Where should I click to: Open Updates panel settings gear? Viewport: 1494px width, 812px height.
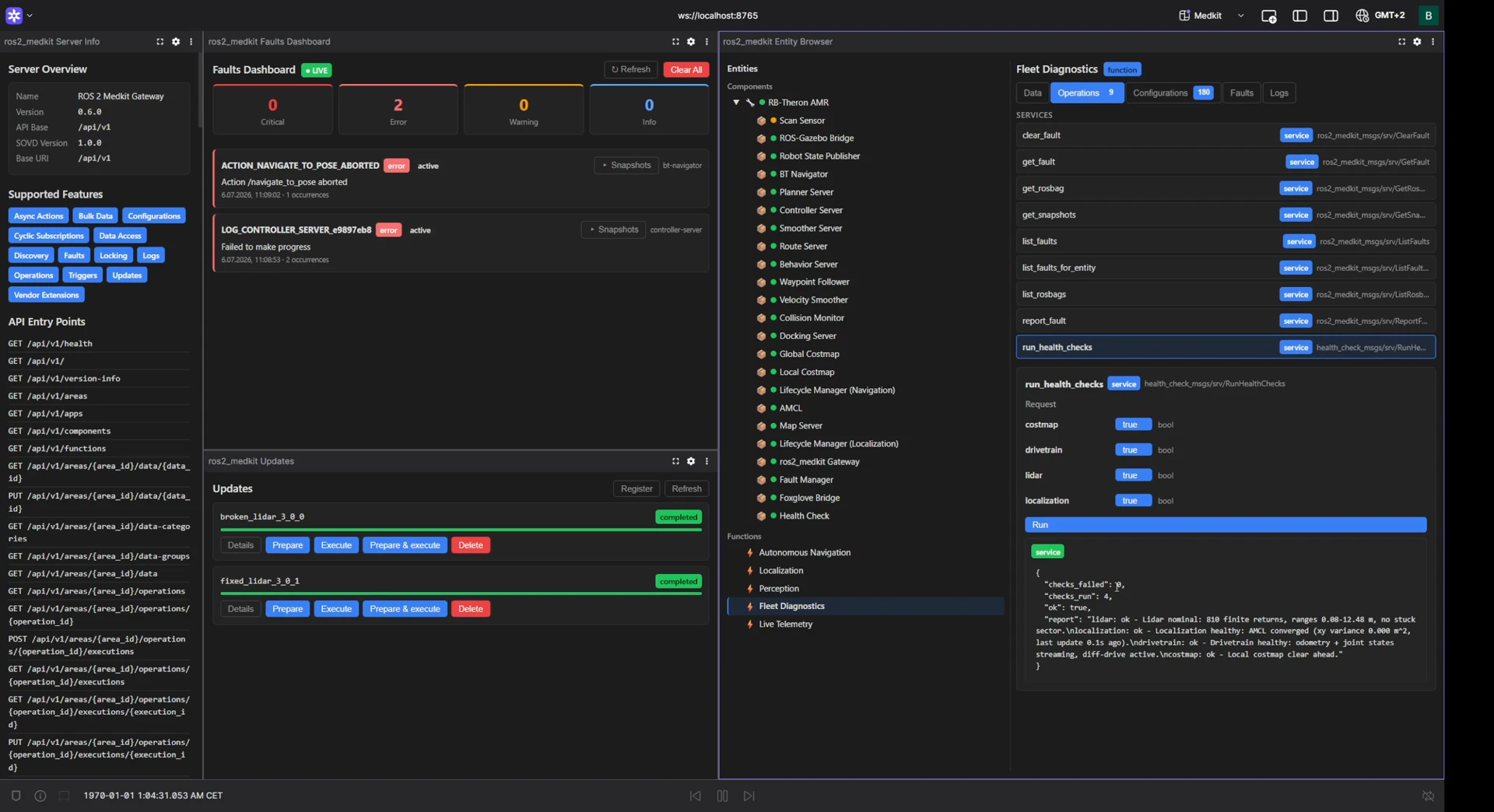pos(691,461)
